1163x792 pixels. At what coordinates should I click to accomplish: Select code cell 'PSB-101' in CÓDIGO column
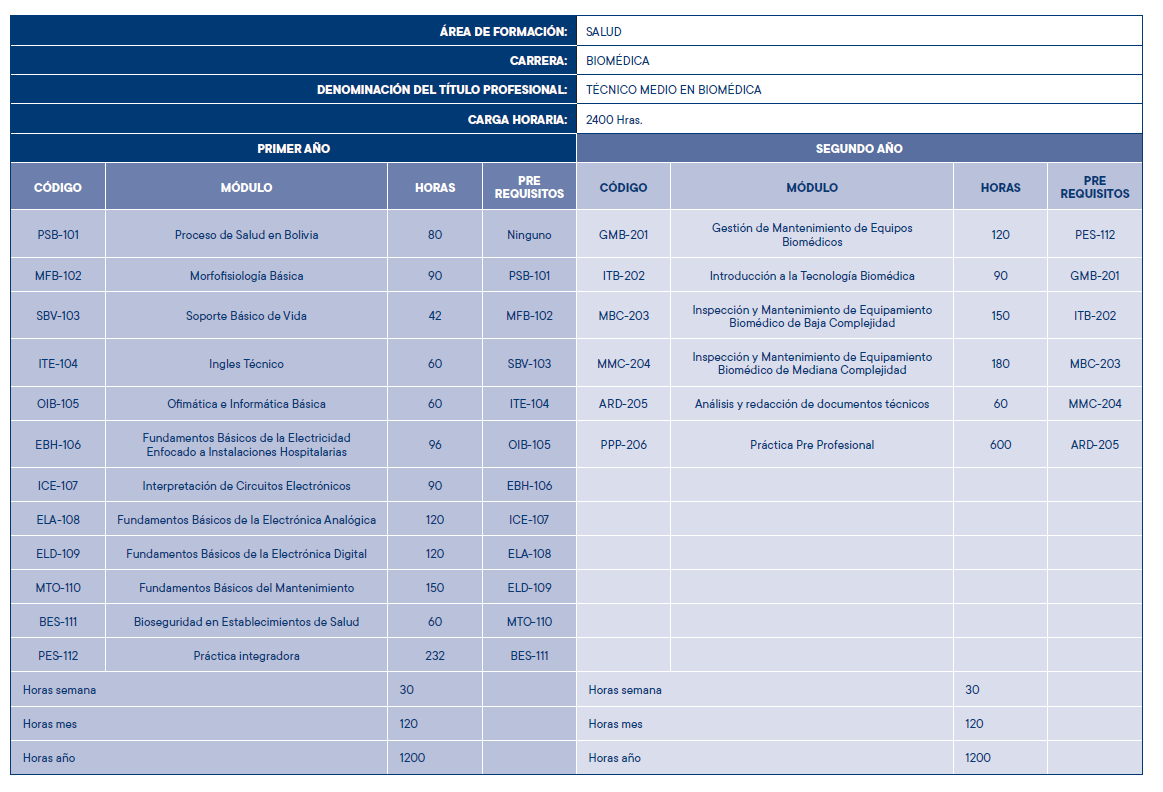tap(58, 234)
